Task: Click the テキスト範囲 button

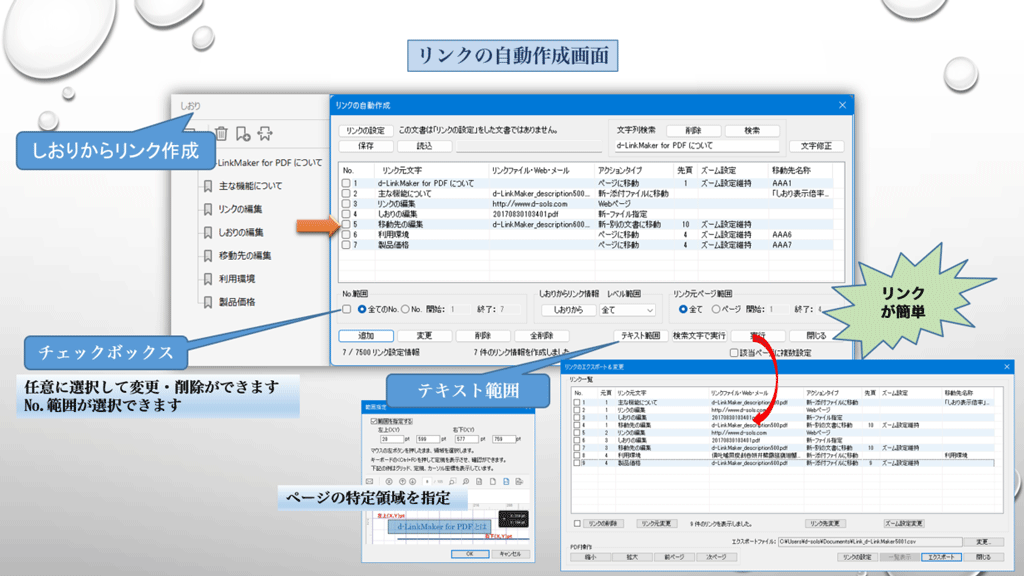Action: pos(640,336)
